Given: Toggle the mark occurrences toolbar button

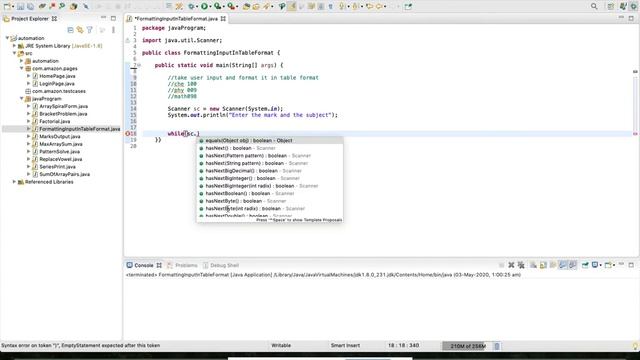Looking at the screenshot, I should tap(291, 6).
